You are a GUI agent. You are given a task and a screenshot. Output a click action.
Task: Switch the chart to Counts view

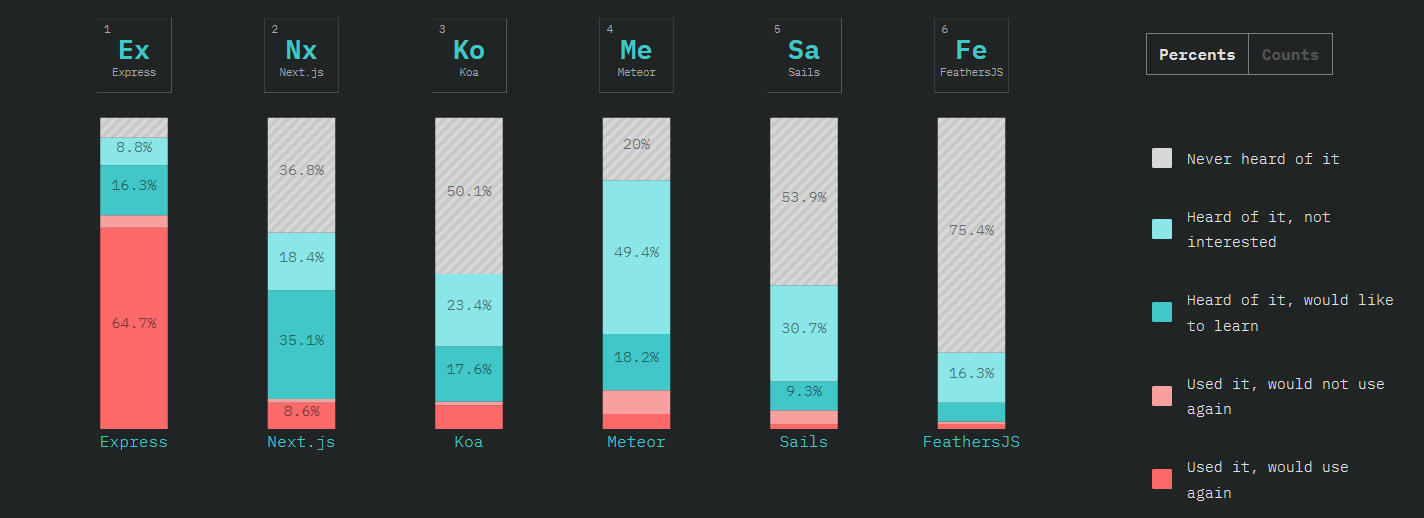tap(1290, 55)
